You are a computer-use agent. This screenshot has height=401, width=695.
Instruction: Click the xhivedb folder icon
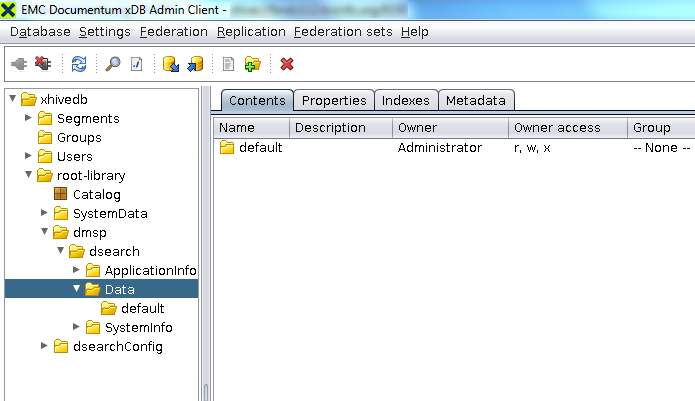click(29, 99)
